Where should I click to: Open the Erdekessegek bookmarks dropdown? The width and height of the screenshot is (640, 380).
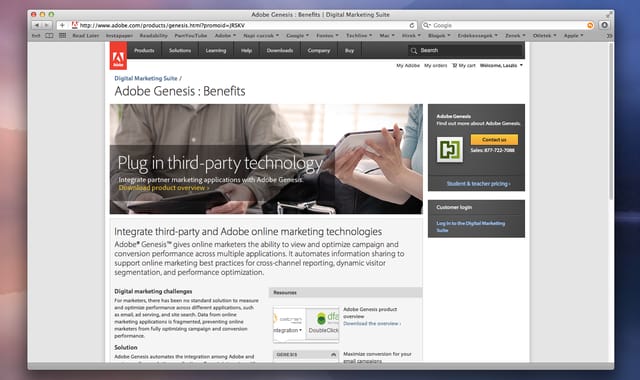[478, 36]
